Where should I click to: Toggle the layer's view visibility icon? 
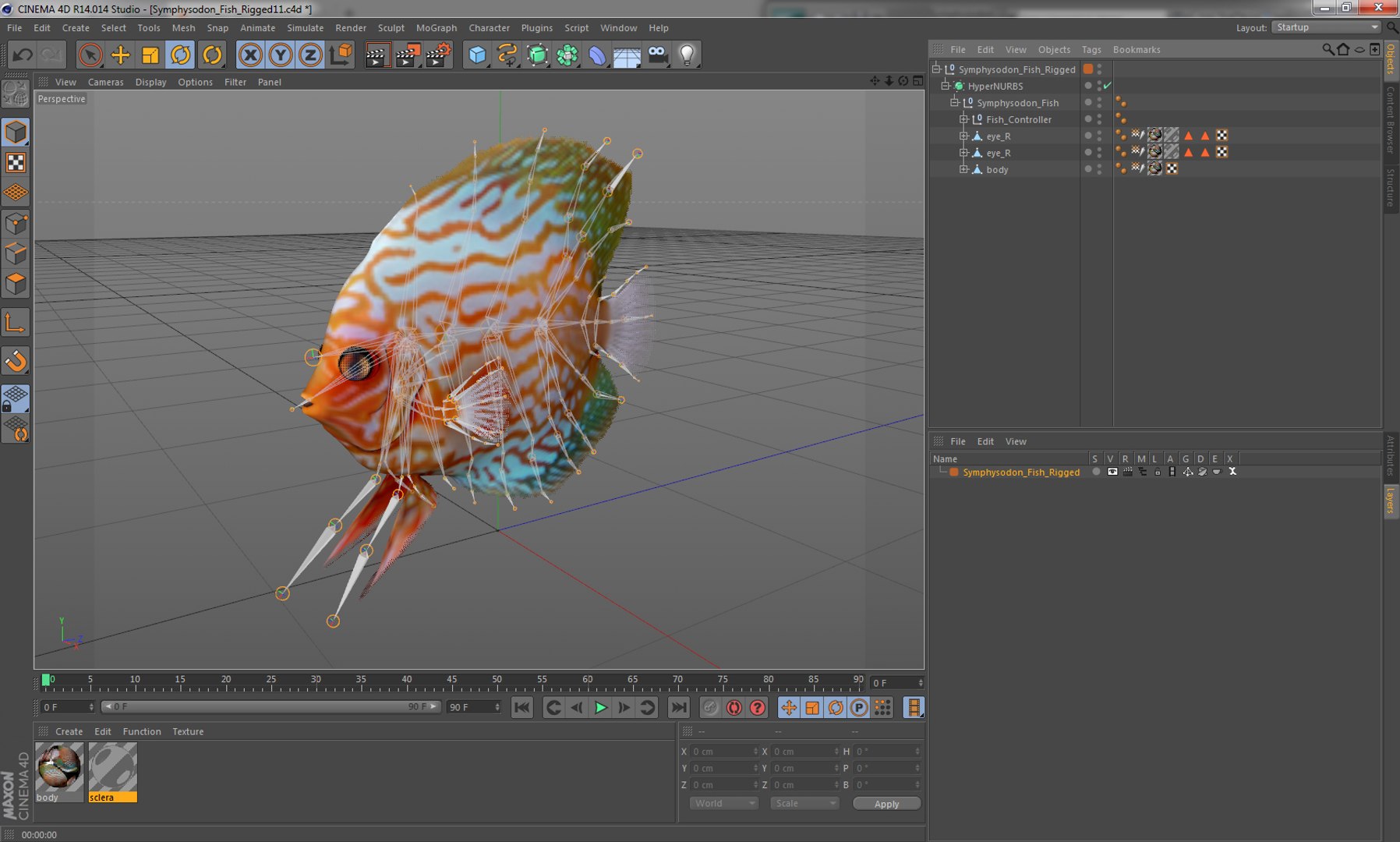[1112, 472]
